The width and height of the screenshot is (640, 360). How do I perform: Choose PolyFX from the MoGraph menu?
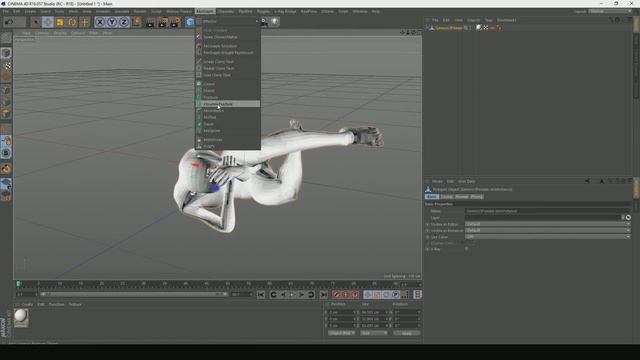click(228, 146)
